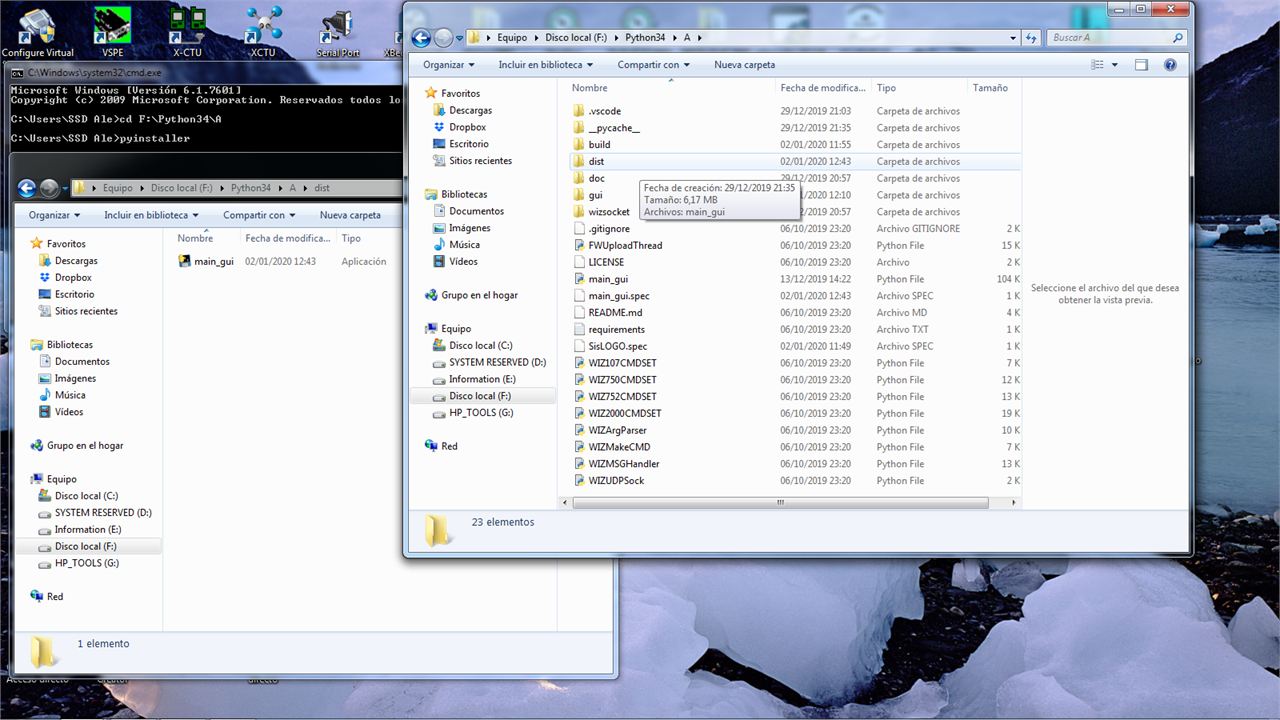Click Disco local (F:) in the dist window address bar
The height and width of the screenshot is (720, 1280).
181,188
